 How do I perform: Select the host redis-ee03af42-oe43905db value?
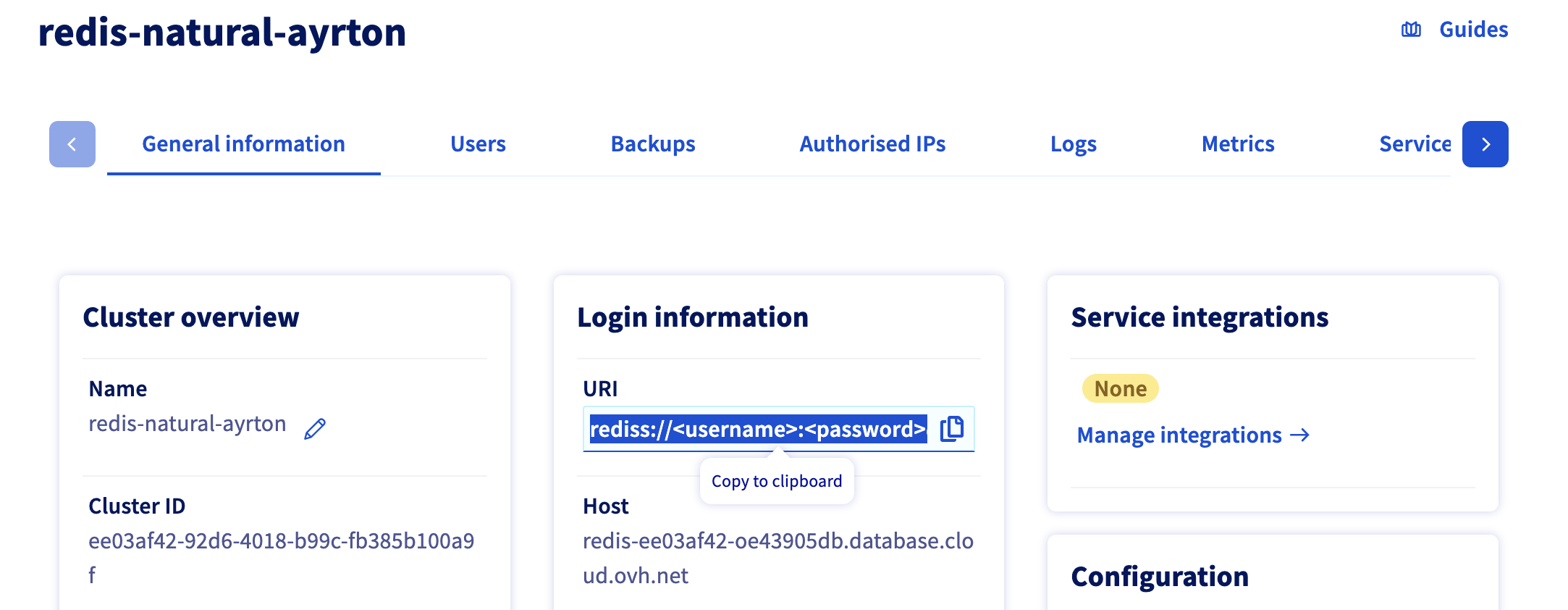[x=778, y=558]
